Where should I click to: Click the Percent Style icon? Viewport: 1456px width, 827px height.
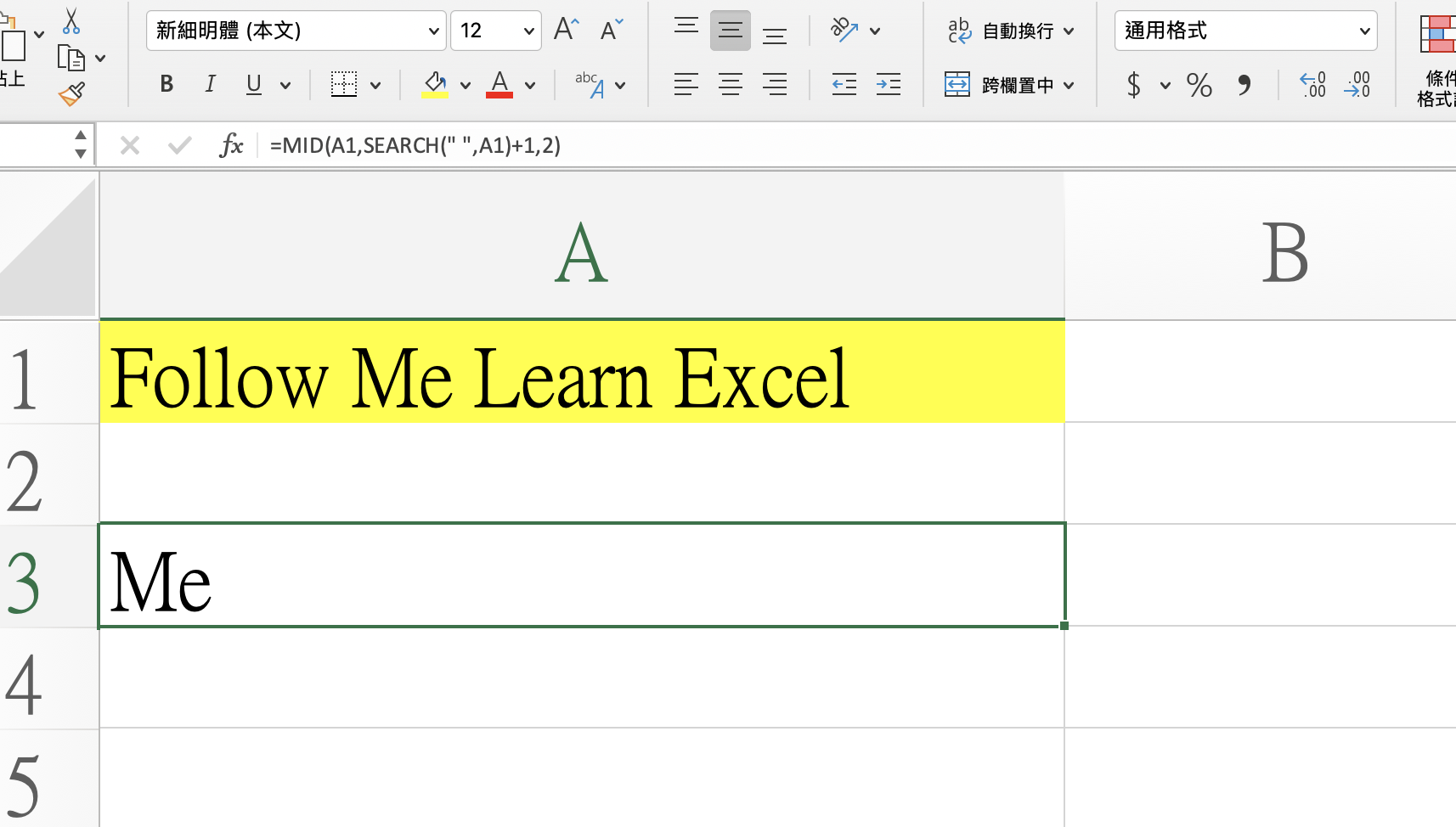[x=1199, y=84]
